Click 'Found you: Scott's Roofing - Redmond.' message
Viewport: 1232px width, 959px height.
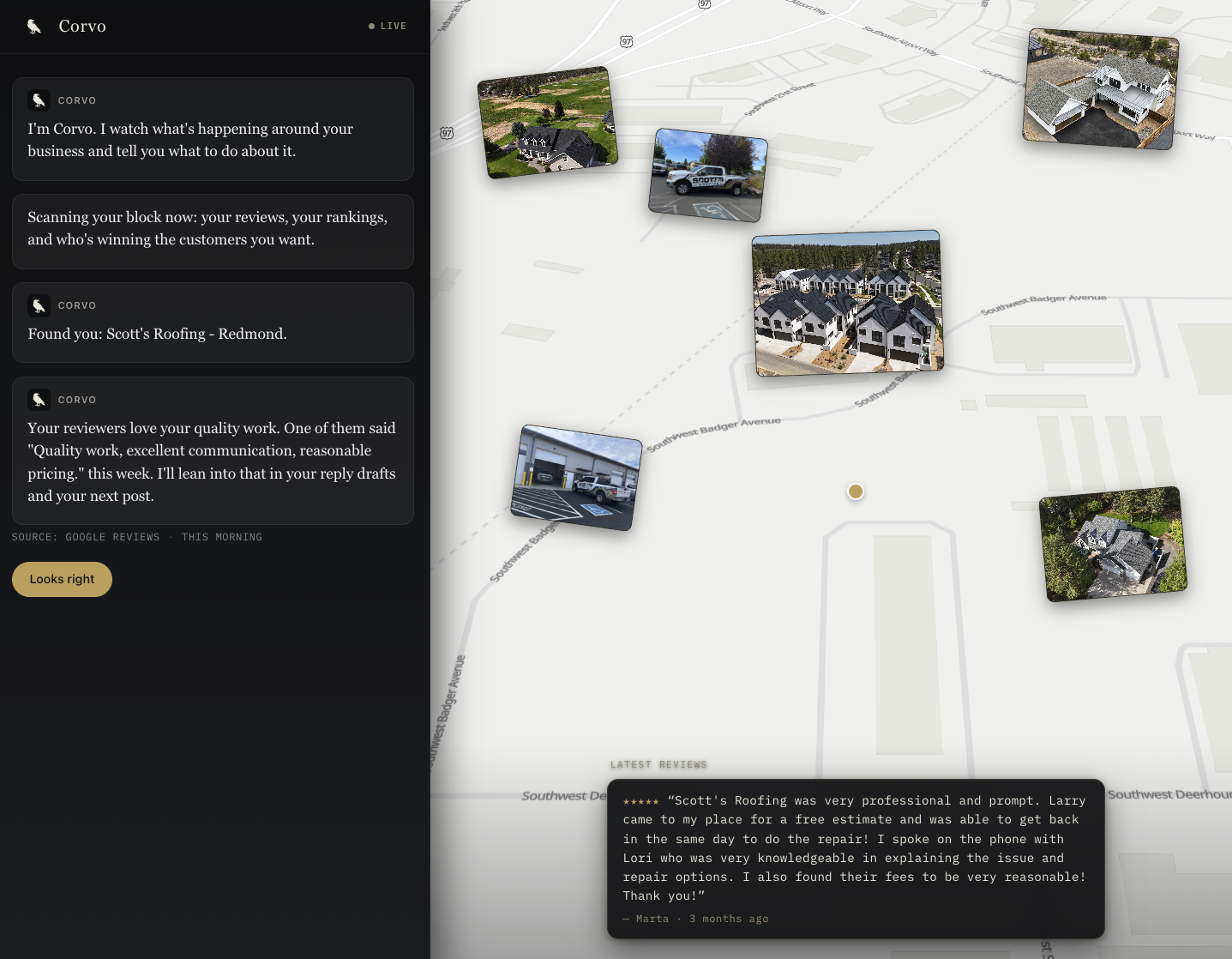[213, 323]
